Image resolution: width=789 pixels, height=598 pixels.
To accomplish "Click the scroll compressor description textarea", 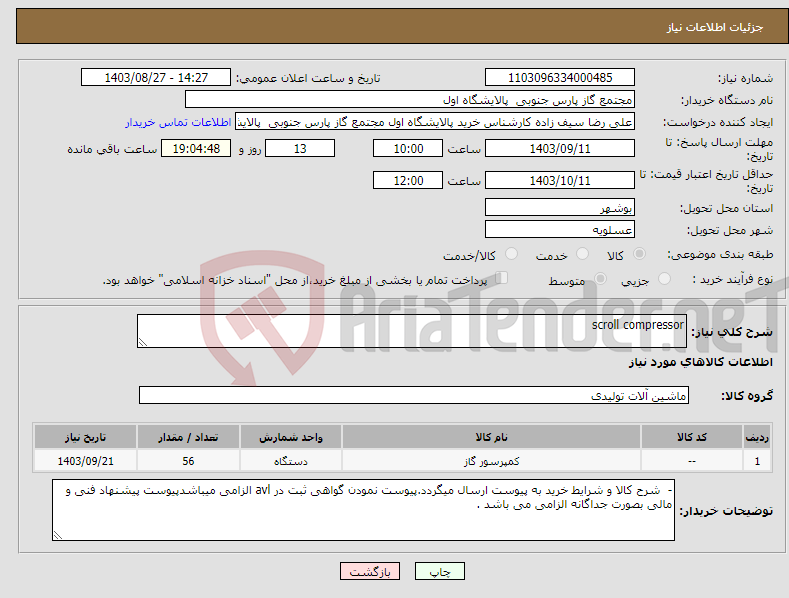I will coord(412,331).
